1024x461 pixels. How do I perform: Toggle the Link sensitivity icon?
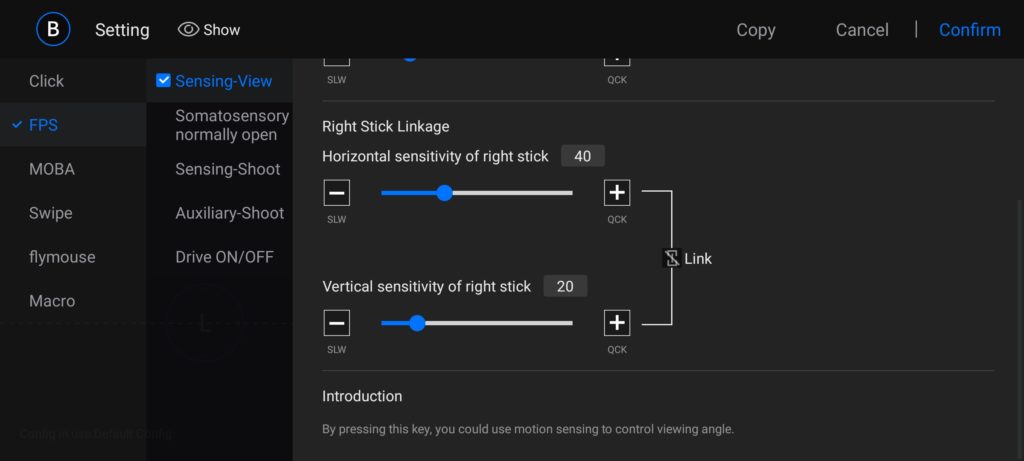pos(672,258)
